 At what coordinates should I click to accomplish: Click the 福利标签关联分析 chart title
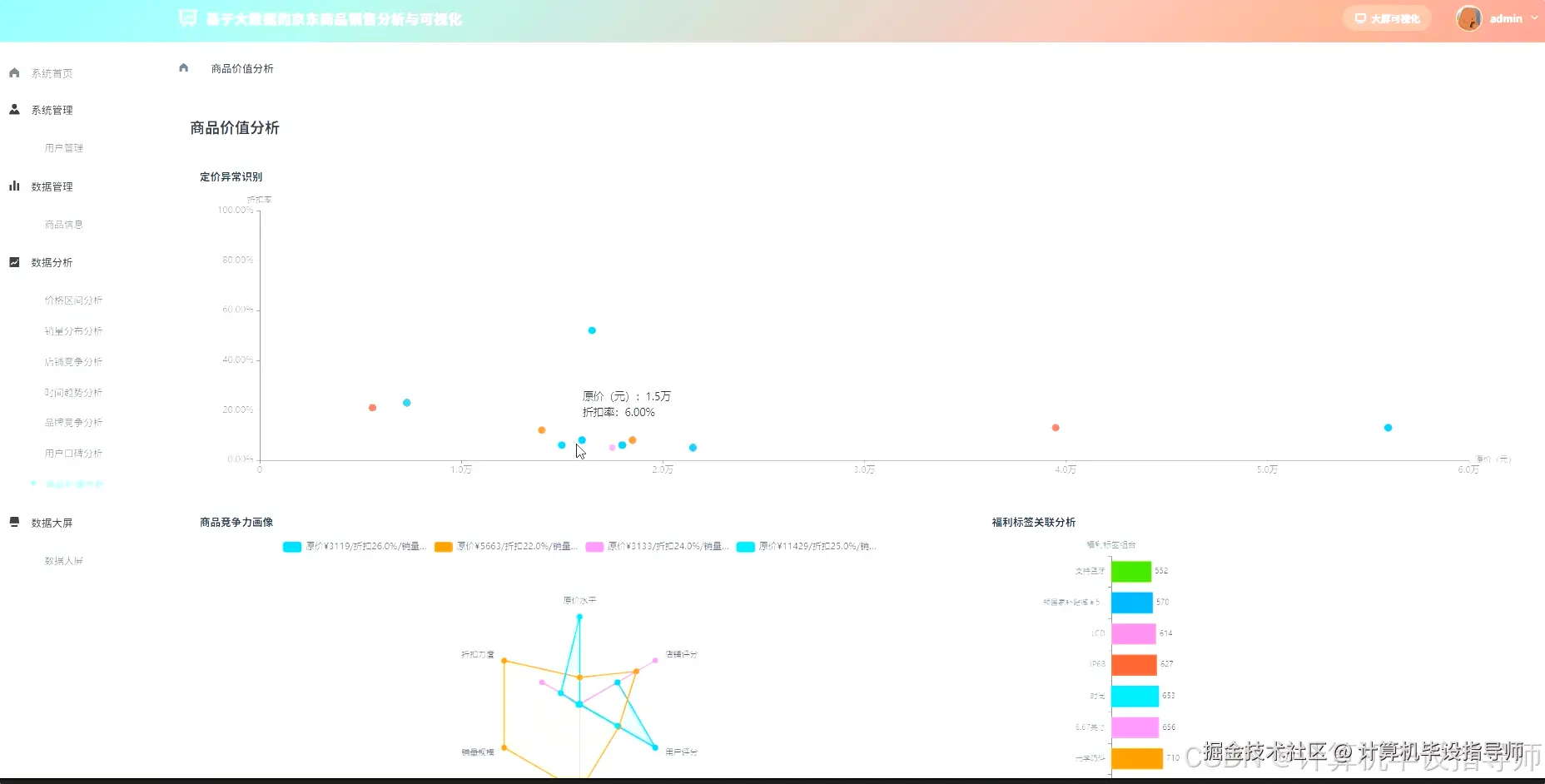tap(1034, 522)
